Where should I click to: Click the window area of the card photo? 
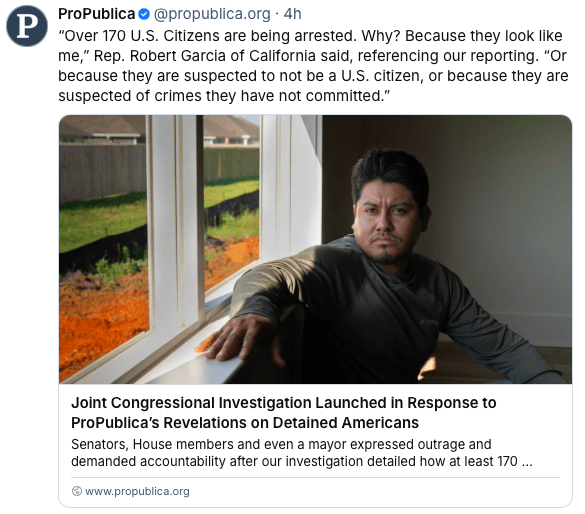coord(160,239)
